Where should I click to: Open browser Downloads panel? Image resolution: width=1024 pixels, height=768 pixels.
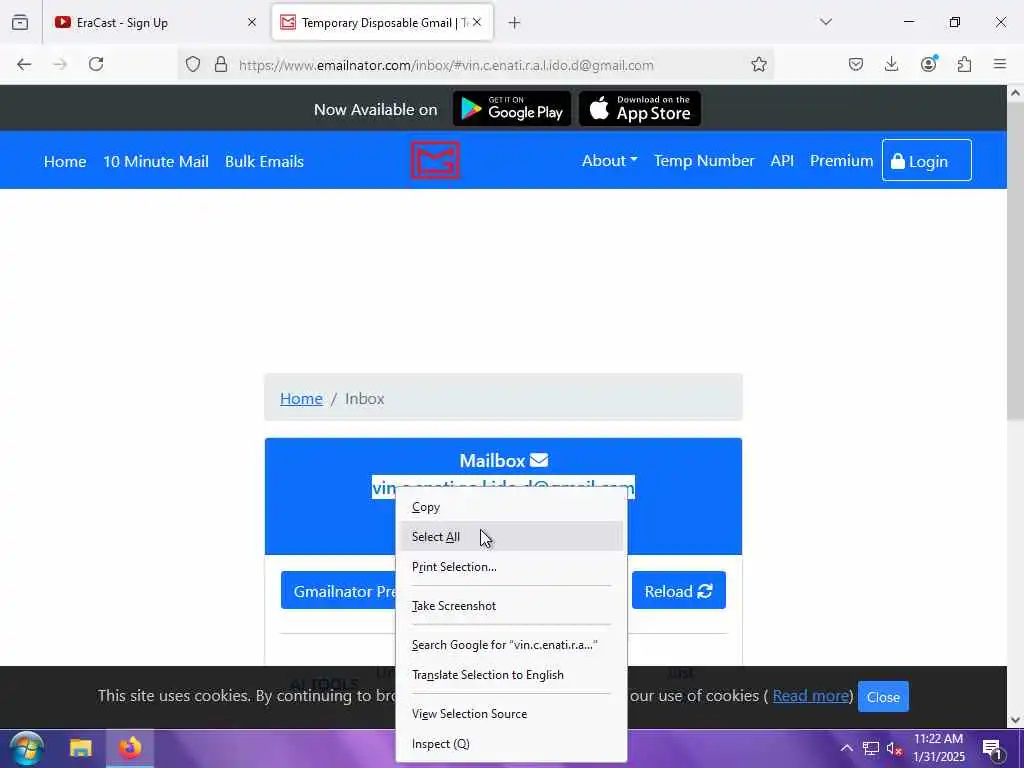pyautogui.click(x=891, y=64)
